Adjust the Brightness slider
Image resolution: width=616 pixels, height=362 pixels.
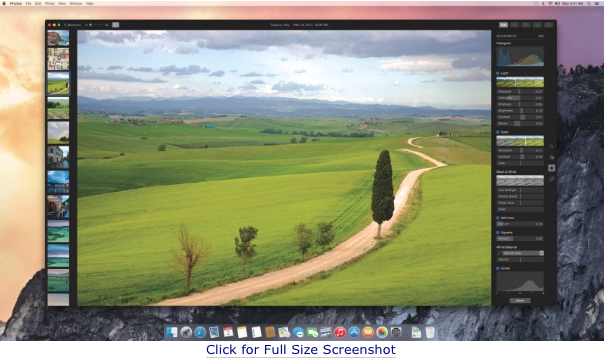(520, 110)
